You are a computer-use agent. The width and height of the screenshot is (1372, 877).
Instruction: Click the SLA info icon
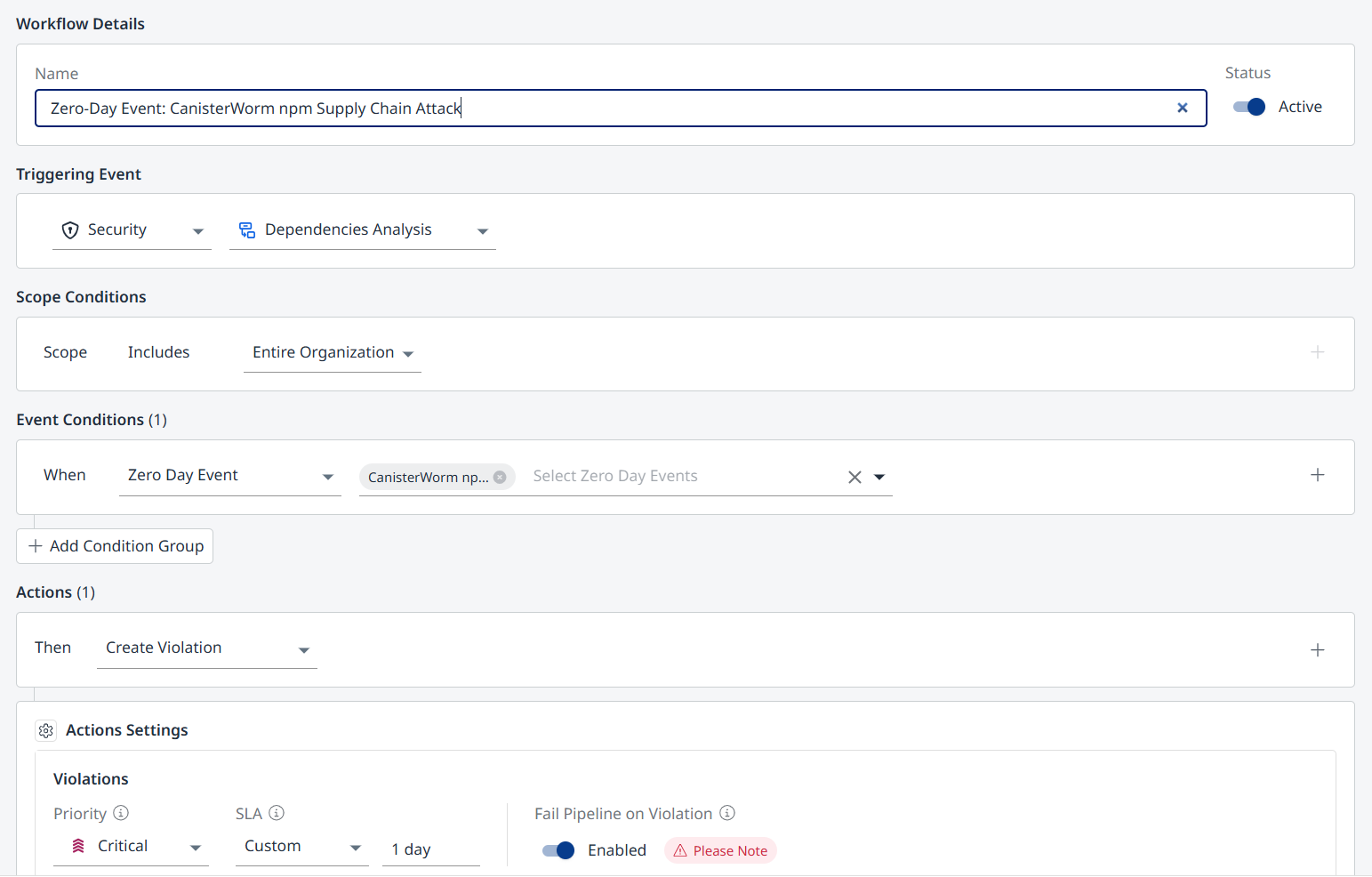(277, 813)
